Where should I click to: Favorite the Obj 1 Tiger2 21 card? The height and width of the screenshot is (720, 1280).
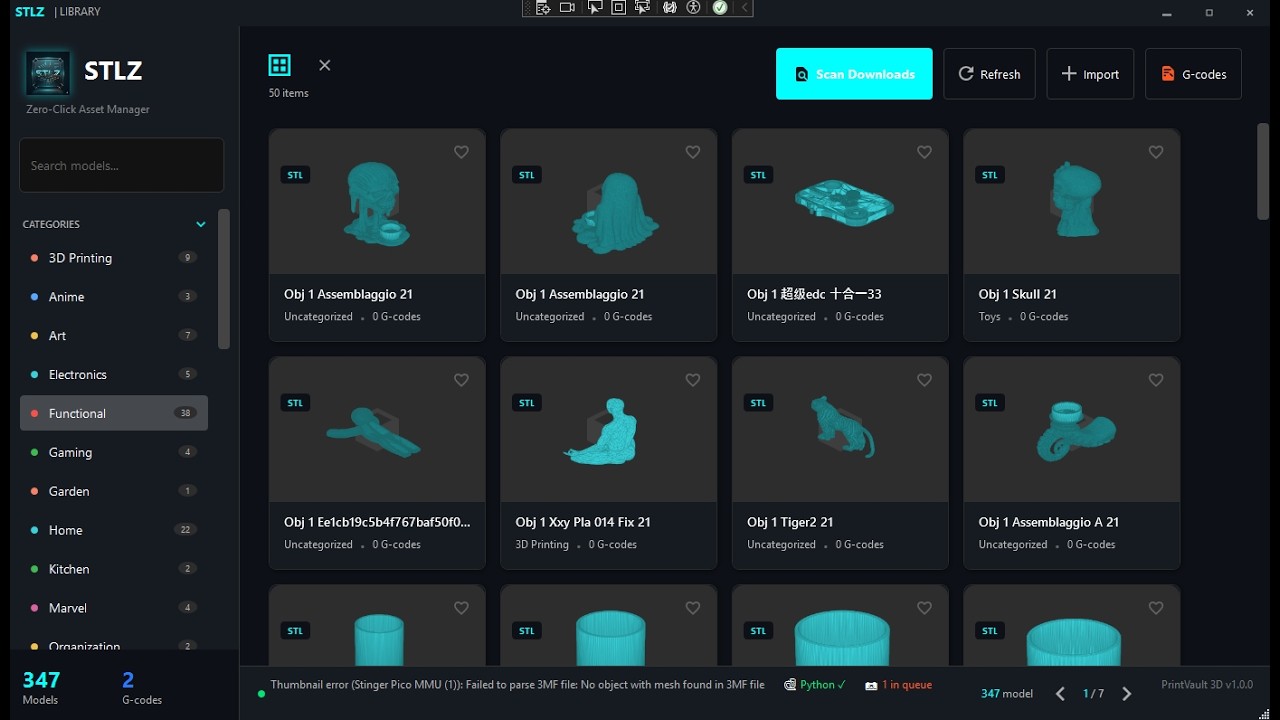924,380
